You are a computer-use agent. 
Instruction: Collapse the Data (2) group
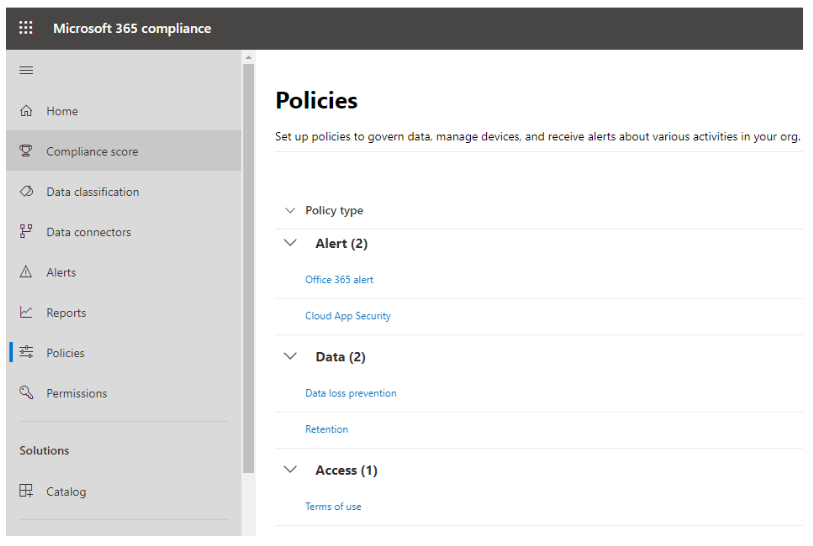point(290,356)
